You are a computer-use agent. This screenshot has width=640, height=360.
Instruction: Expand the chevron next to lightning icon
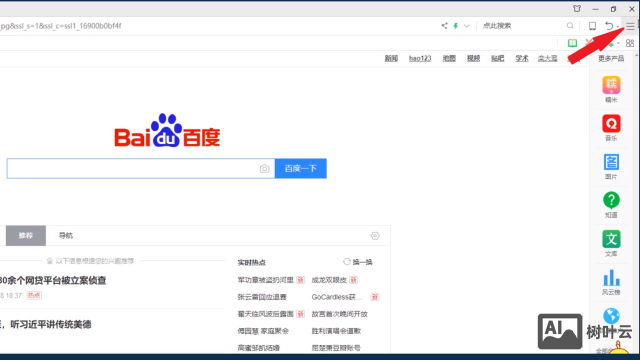[x=467, y=26]
